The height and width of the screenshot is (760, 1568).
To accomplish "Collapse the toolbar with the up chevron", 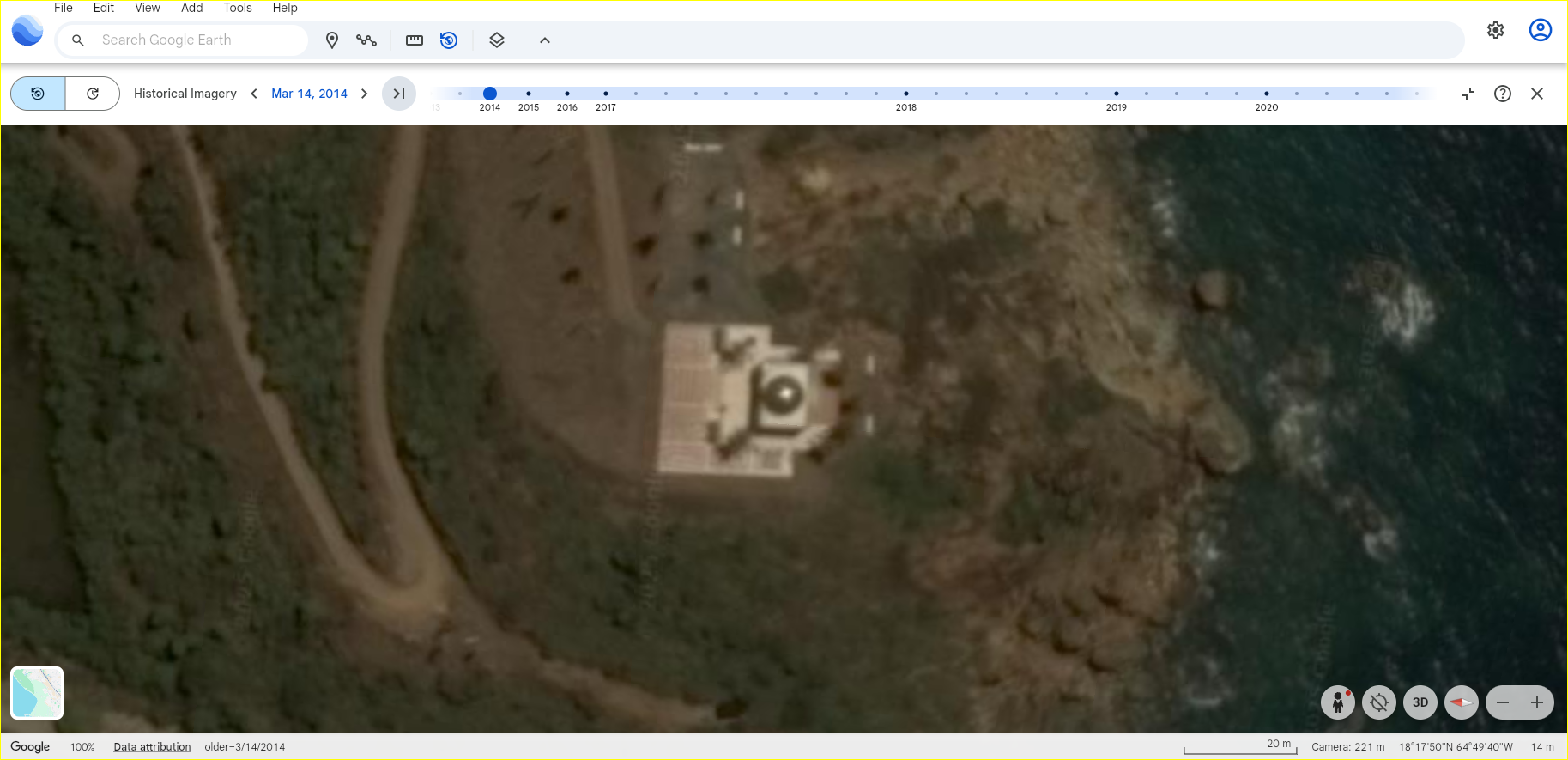I will click(x=545, y=40).
